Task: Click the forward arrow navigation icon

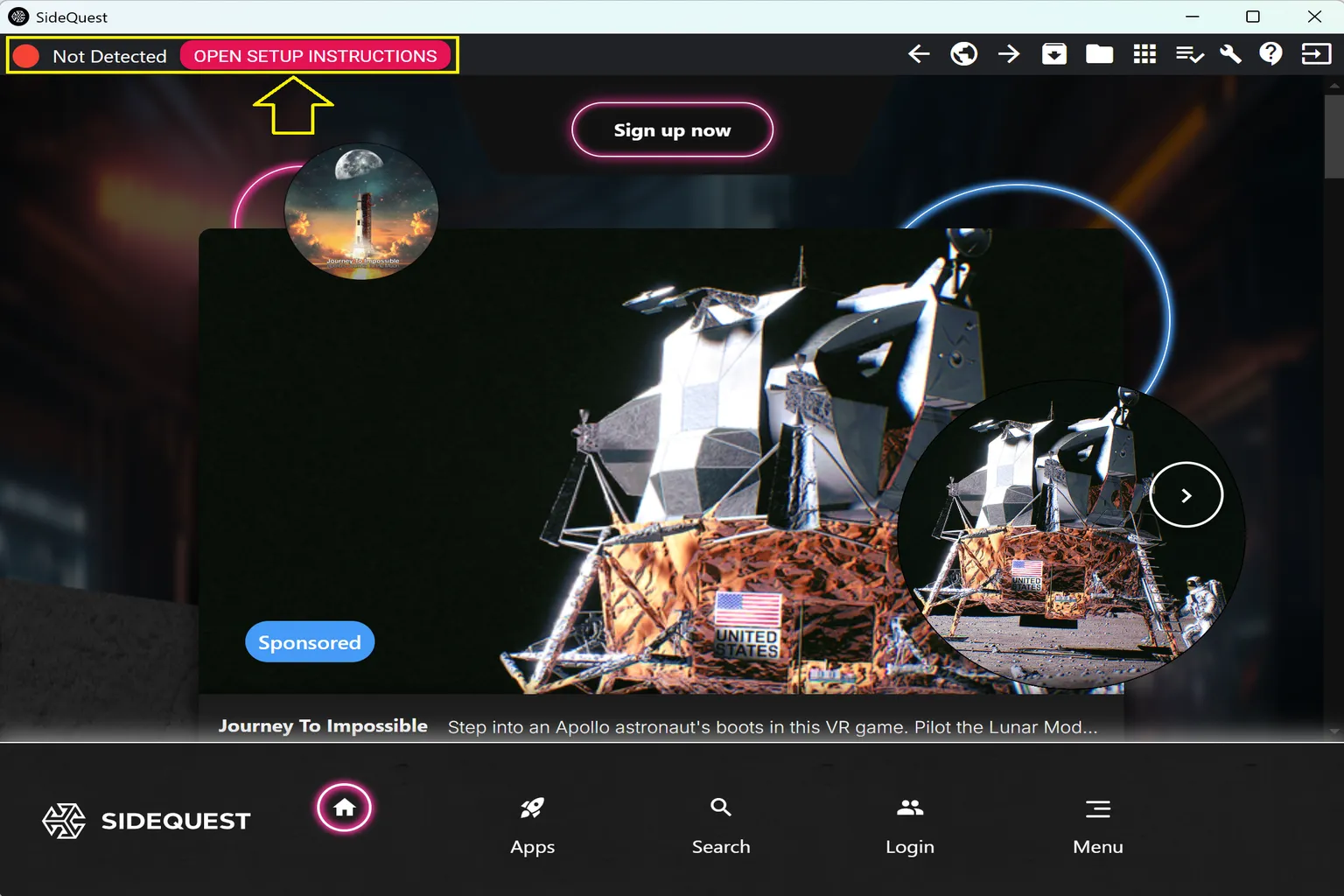Action: pyautogui.click(x=1009, y=54)
